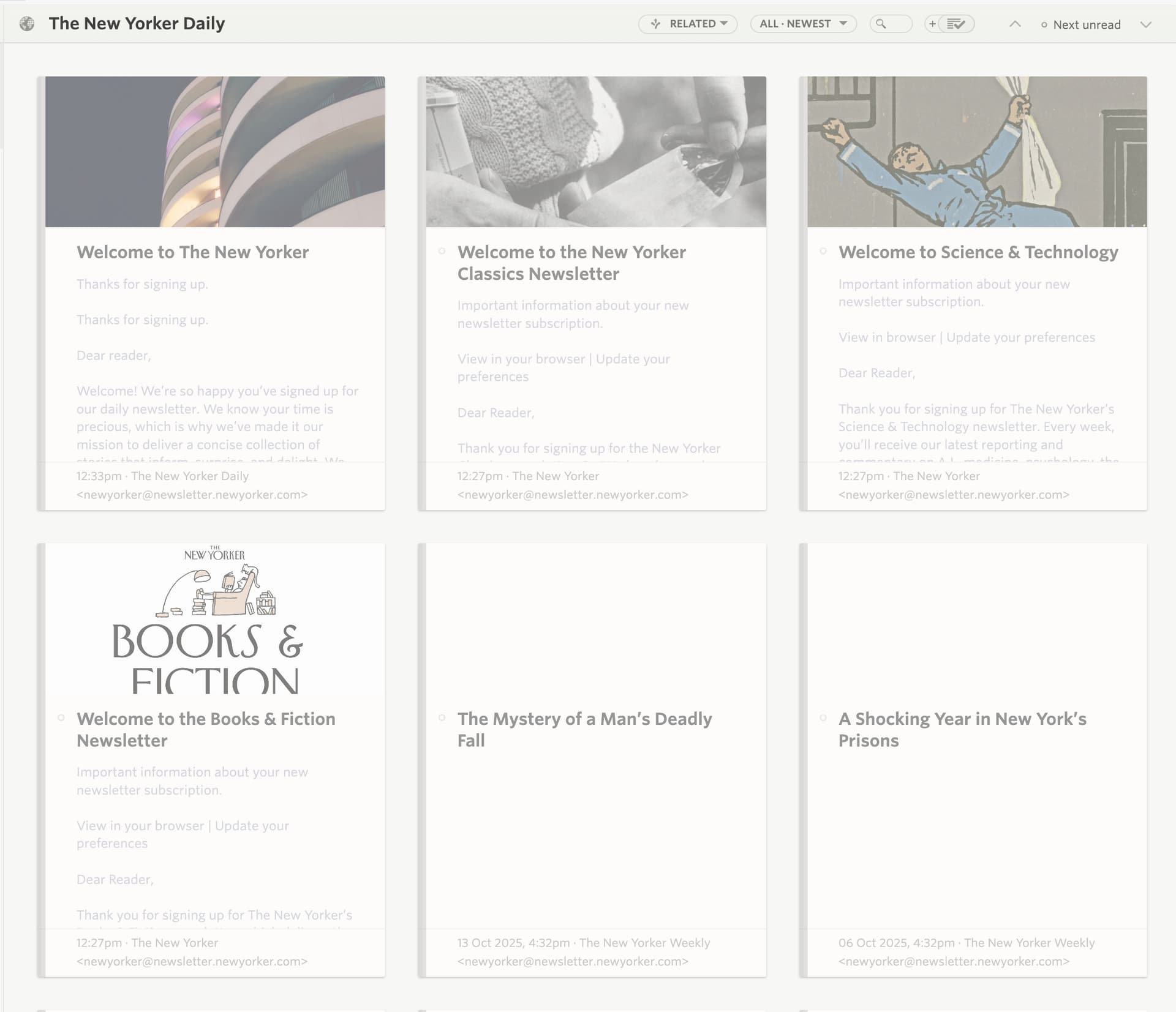Viewport: 1176px width, 1012px height.
Task: Go to previous story with up chevron
Action: (1015, 24)
